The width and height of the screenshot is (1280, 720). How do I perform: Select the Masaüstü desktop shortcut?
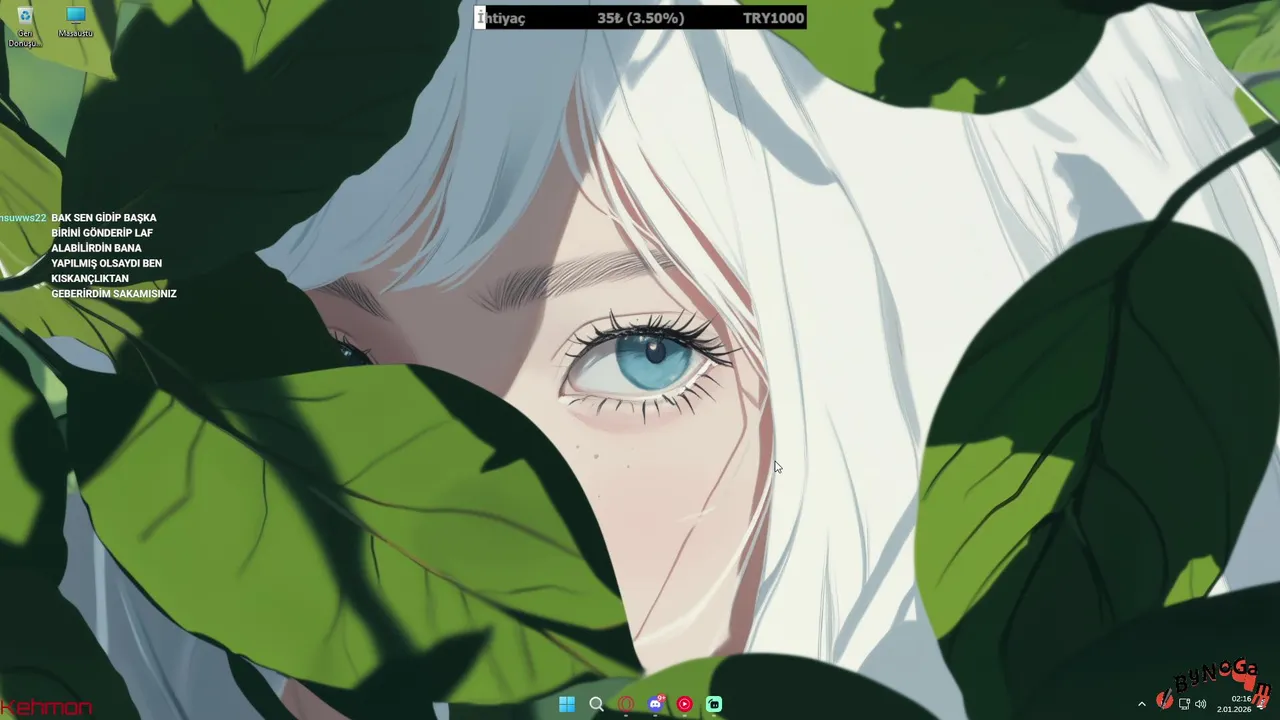(75, 23)
